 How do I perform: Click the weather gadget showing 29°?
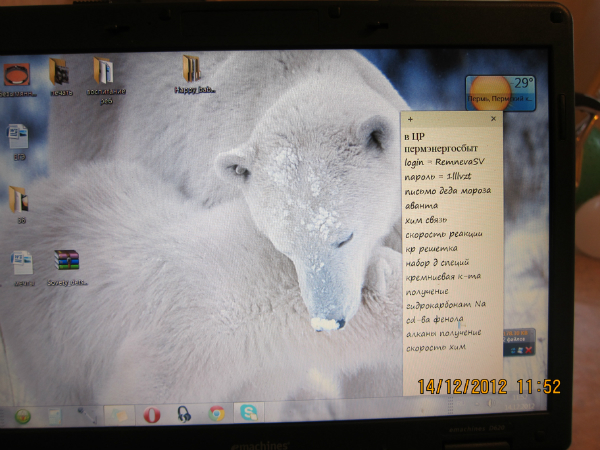click(x=500, y=92)
